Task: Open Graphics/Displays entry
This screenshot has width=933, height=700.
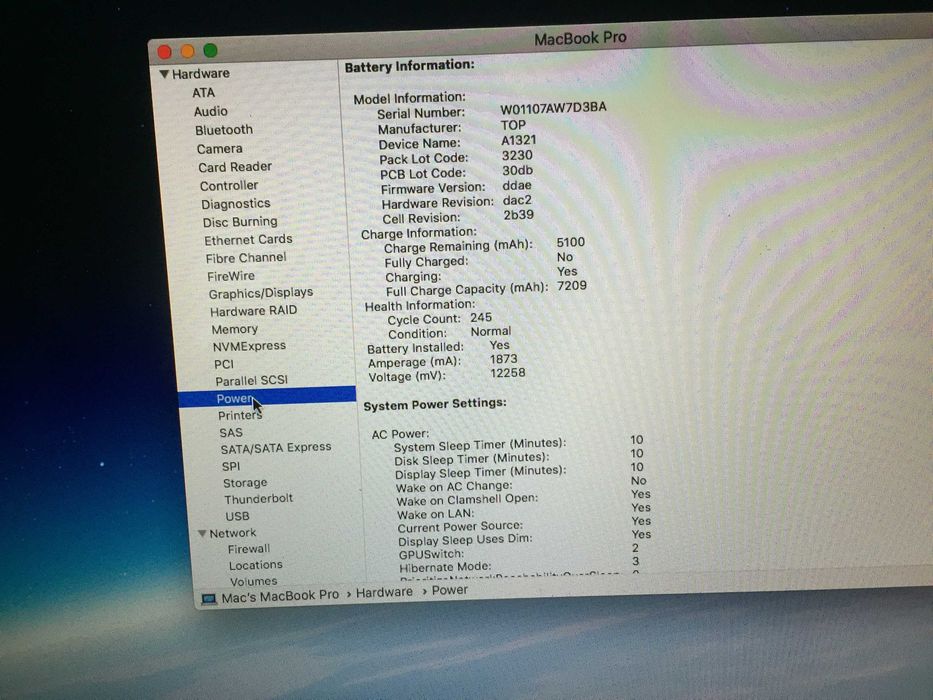Action: click(261, 293)
